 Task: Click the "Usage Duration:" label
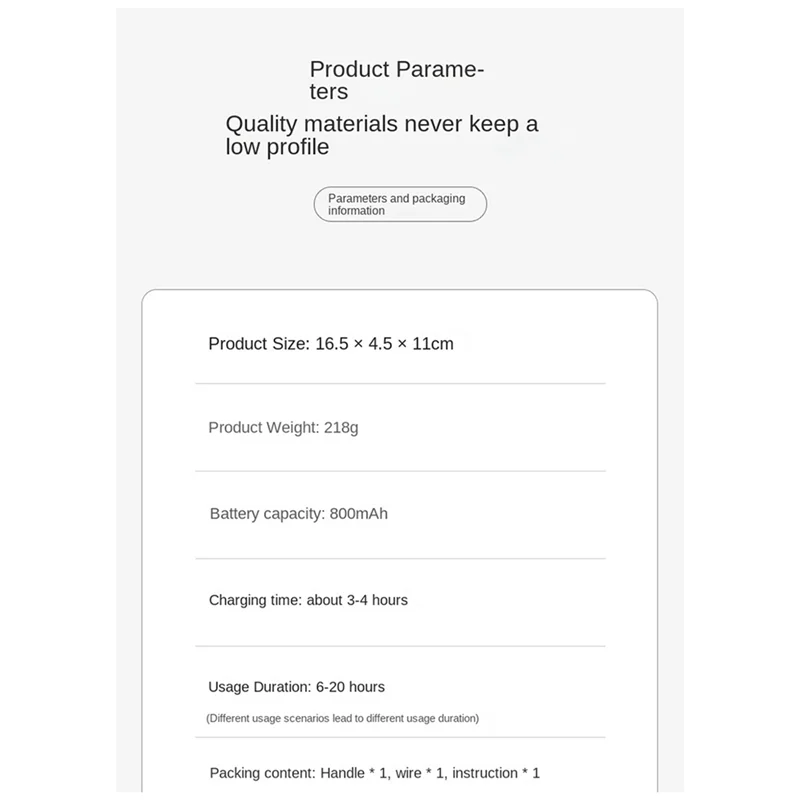259,687
